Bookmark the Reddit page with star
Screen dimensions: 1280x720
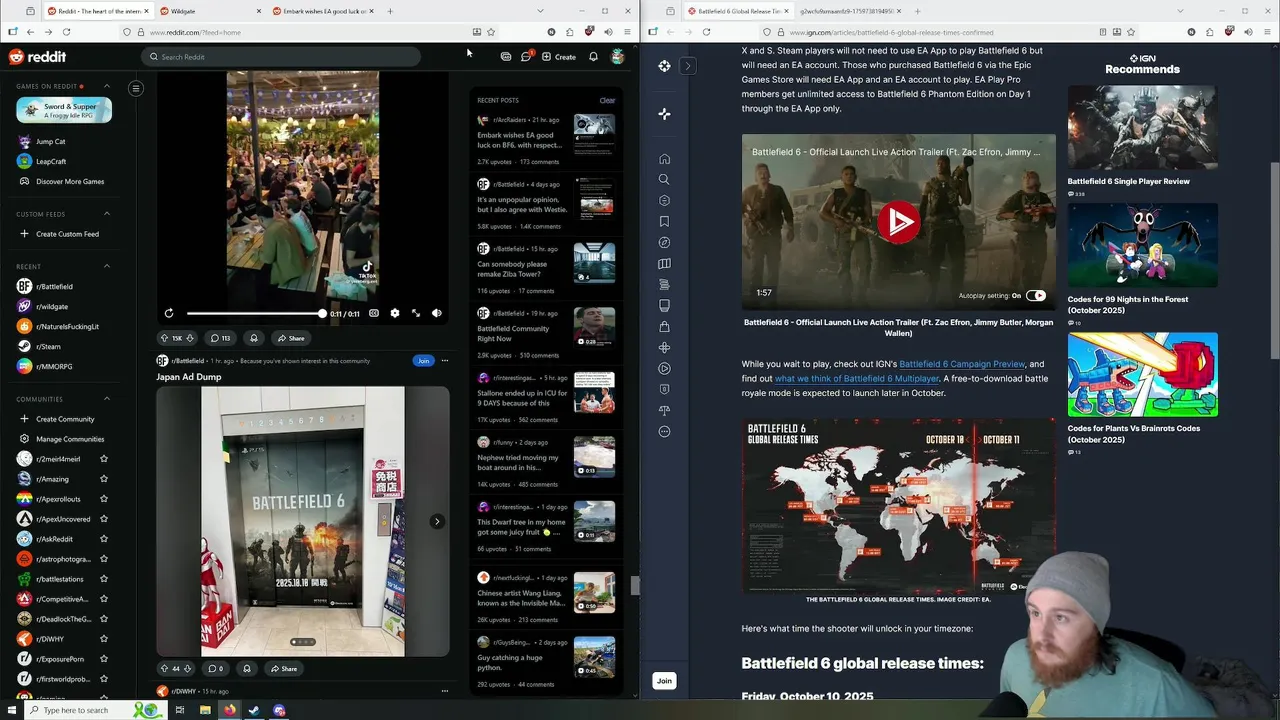(x=491, y=32)
